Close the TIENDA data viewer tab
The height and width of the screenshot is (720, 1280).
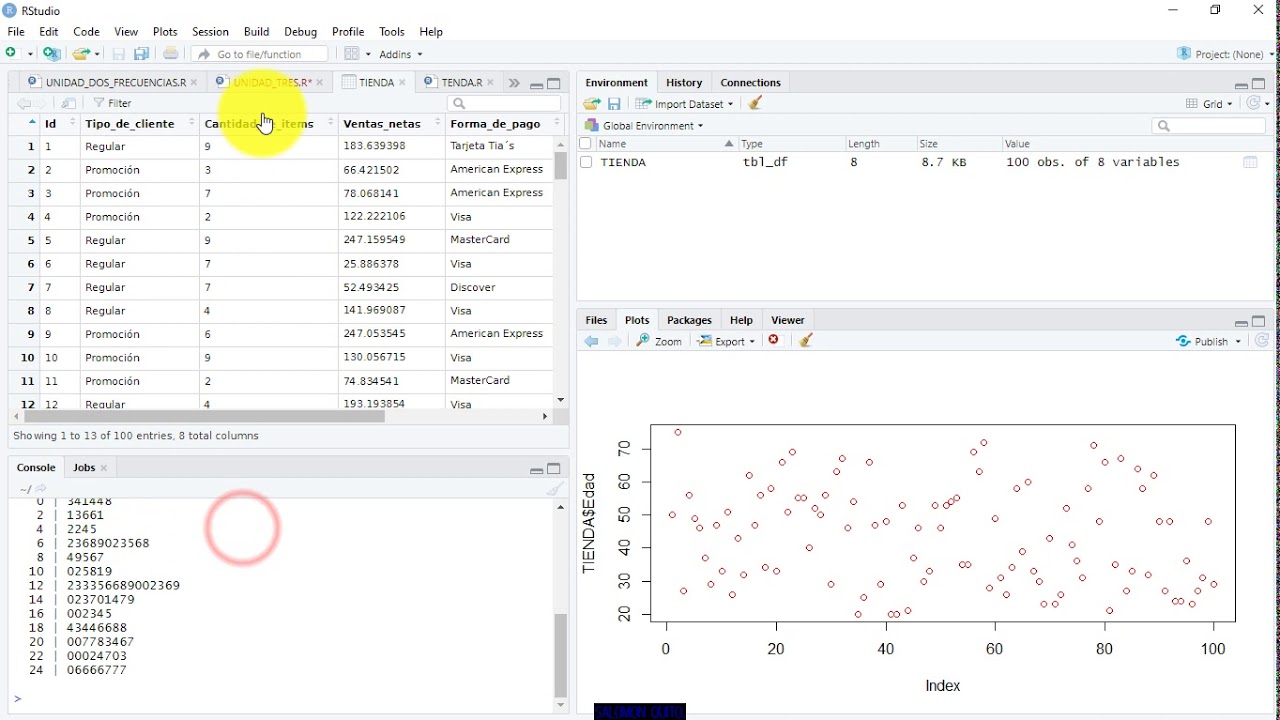tap(402, 83)
